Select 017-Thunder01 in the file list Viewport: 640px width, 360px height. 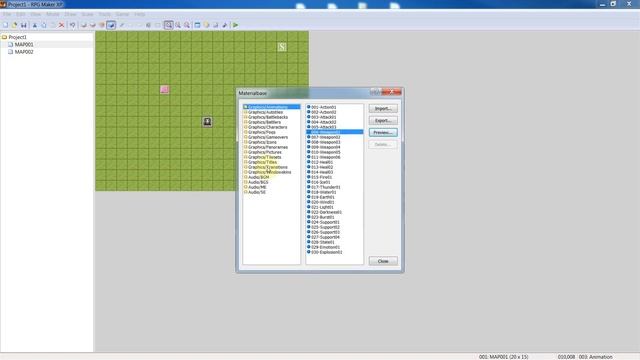point(325,187)
